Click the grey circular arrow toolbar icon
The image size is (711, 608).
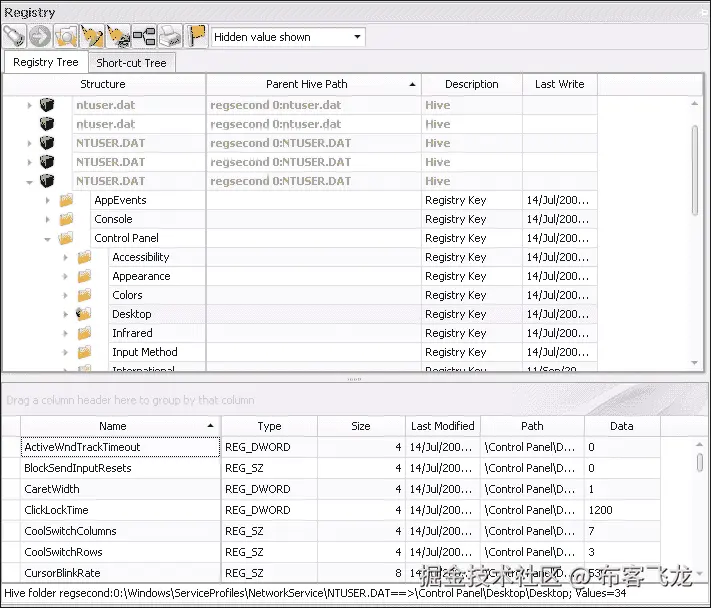(40, 36)
